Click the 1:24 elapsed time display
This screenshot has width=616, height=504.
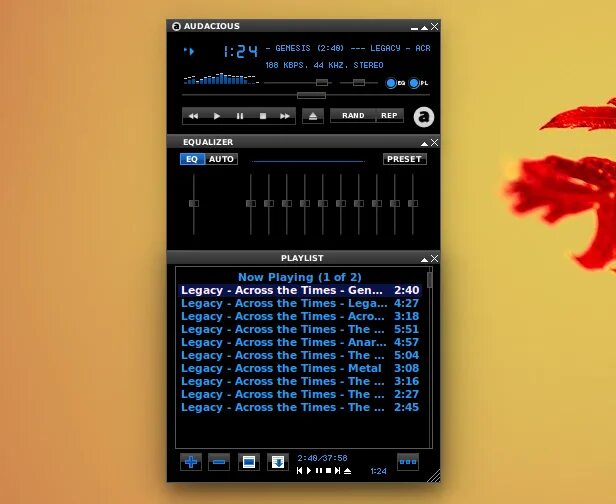pos(240,51)
